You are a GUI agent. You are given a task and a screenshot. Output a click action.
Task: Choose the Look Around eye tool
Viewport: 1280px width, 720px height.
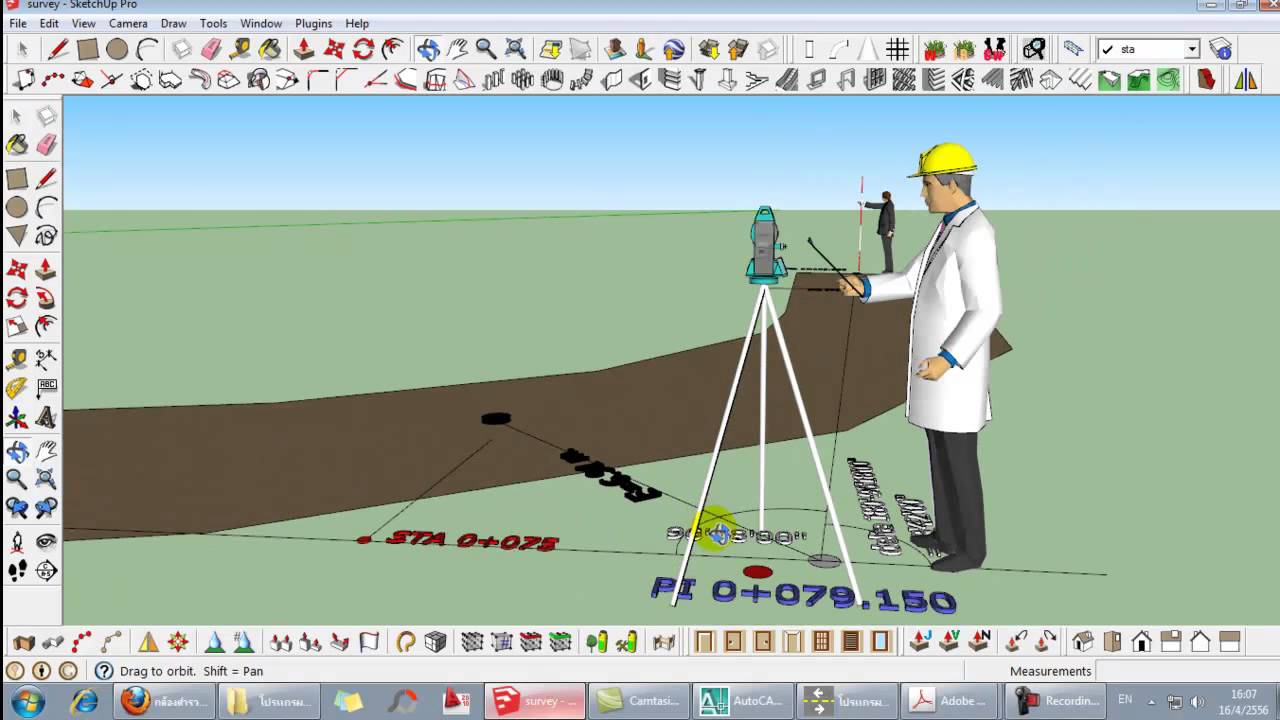[46, 542]
